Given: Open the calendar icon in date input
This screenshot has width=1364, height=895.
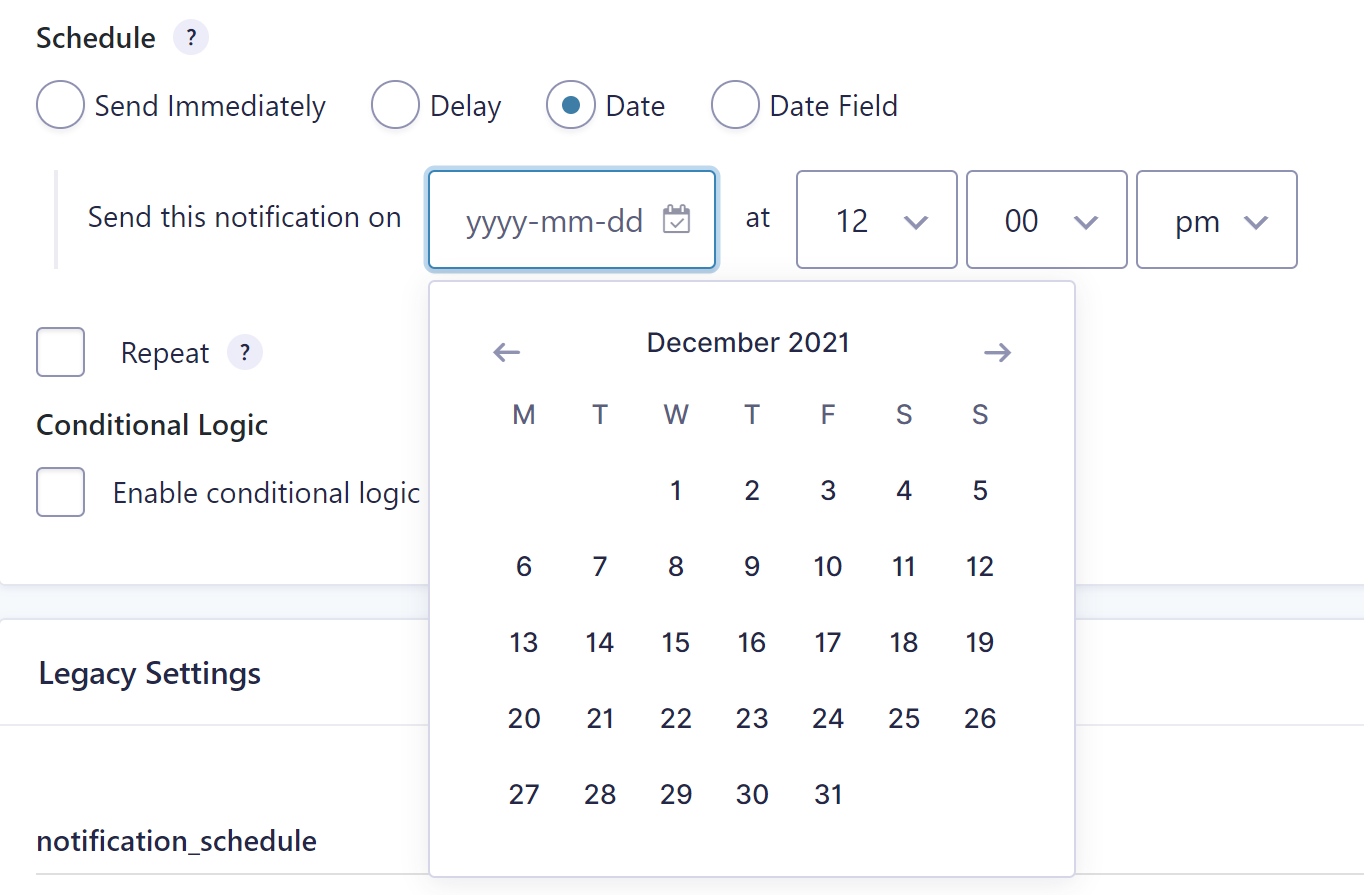Looking at the screenshot, I should [x=678, y=220].
